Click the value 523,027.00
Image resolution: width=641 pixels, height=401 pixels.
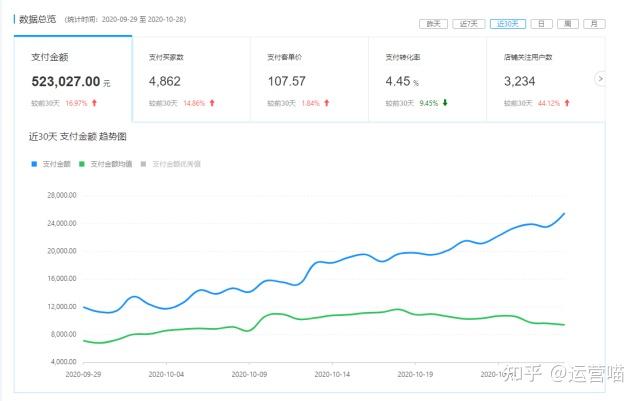click(x=66, y=81)
